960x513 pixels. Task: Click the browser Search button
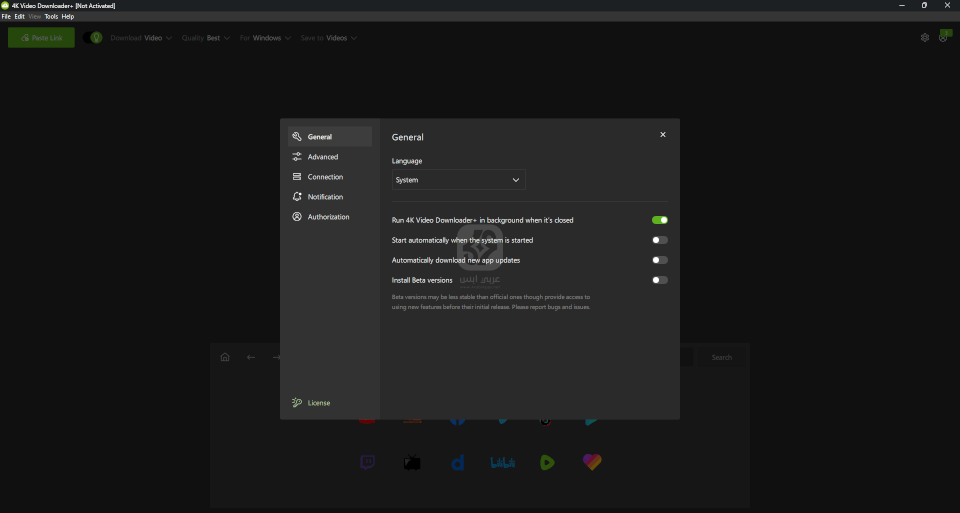(x=721, y=357)
